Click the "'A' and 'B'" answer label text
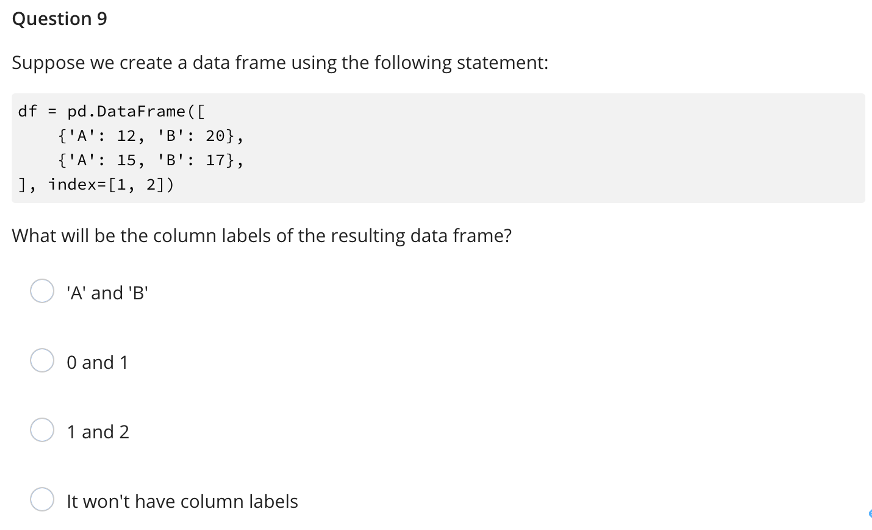872x530 pixels. (107, 293)
